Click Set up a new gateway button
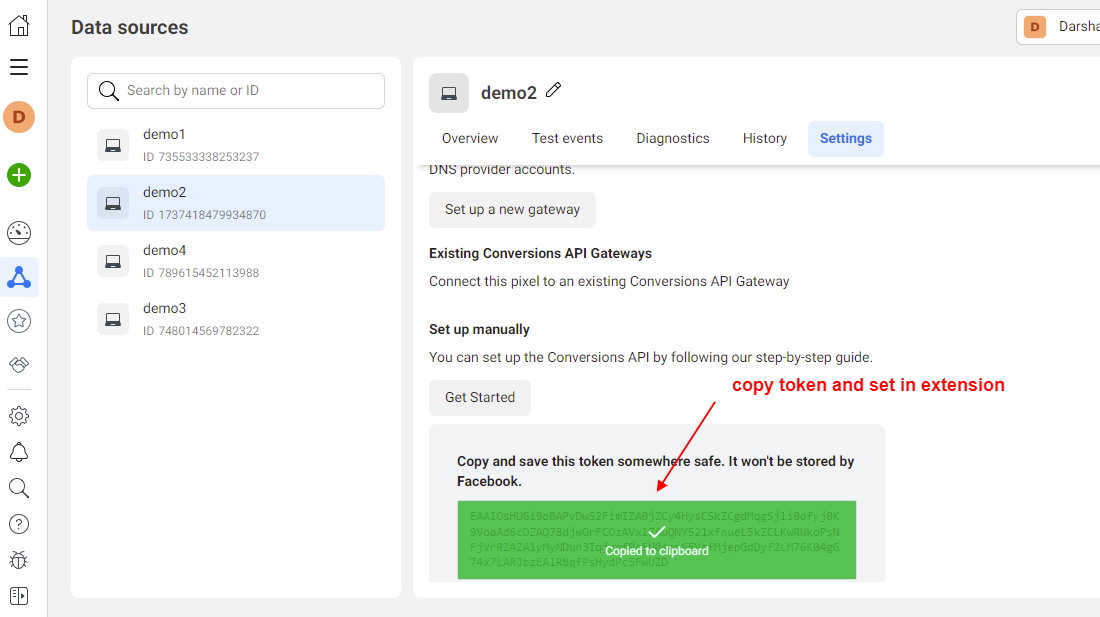 [x=512, y=210]
